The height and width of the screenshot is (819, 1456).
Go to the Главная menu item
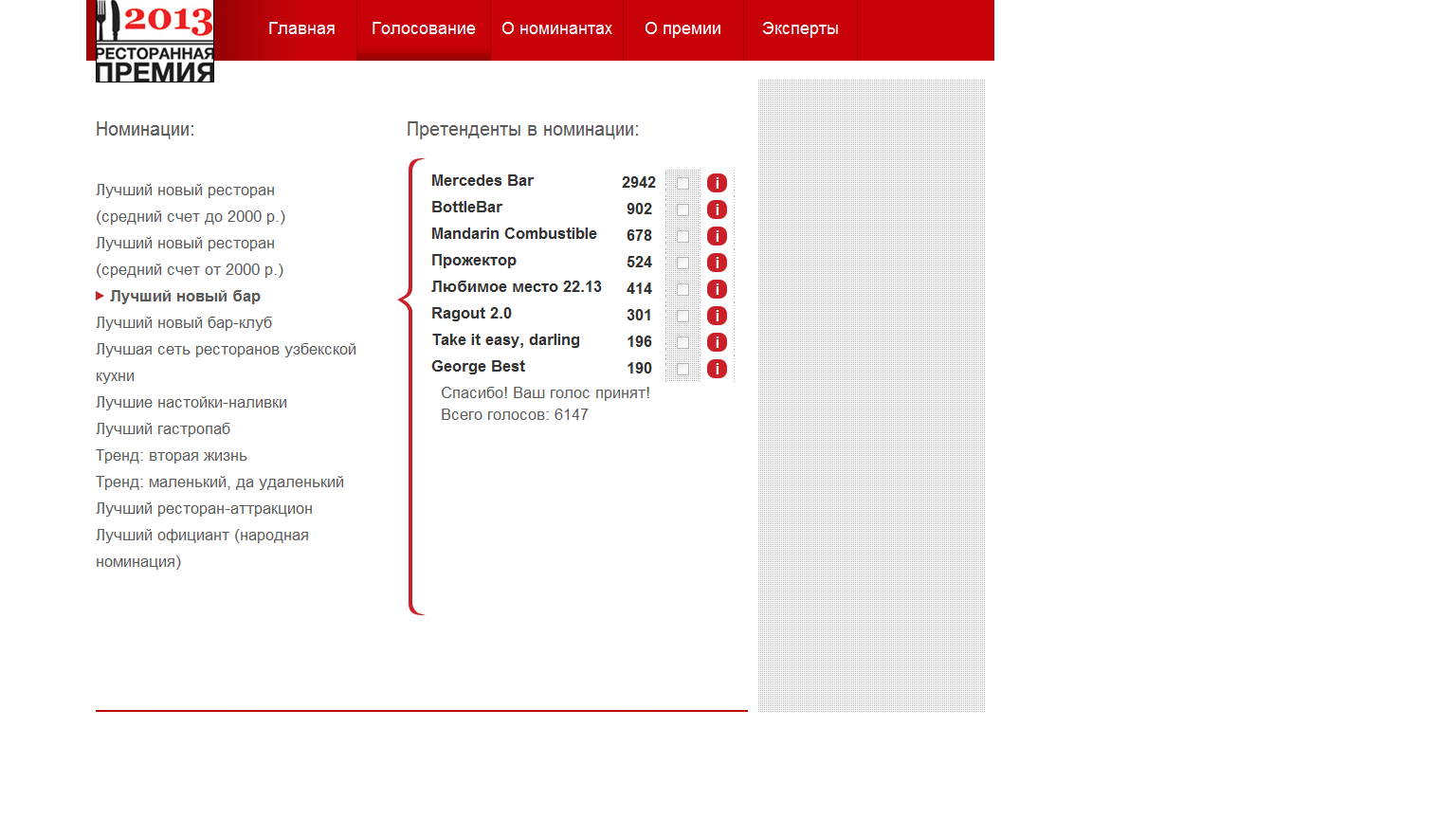[x=301, y=28]
